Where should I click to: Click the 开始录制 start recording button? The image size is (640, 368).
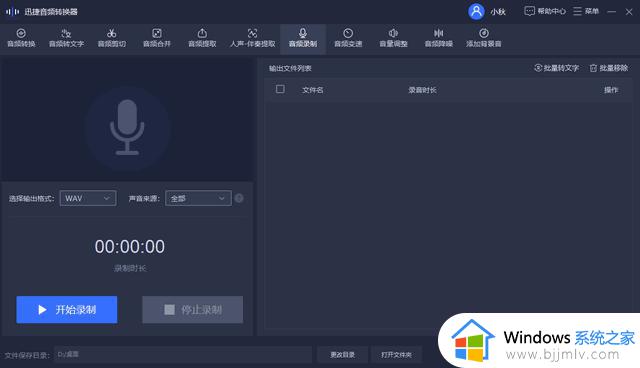tap(67, 310)
